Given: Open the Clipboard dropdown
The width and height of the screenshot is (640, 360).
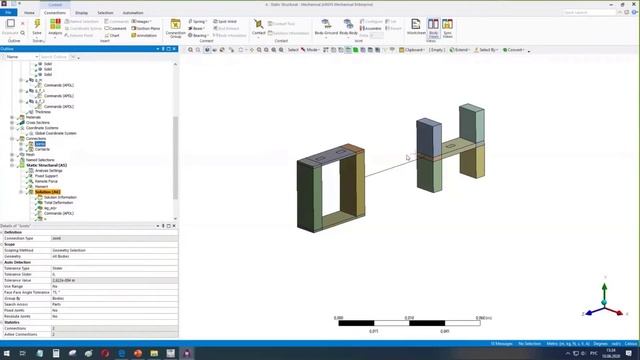Looking at the screenshot, I should pyautogui.click(x=412, y=50).
